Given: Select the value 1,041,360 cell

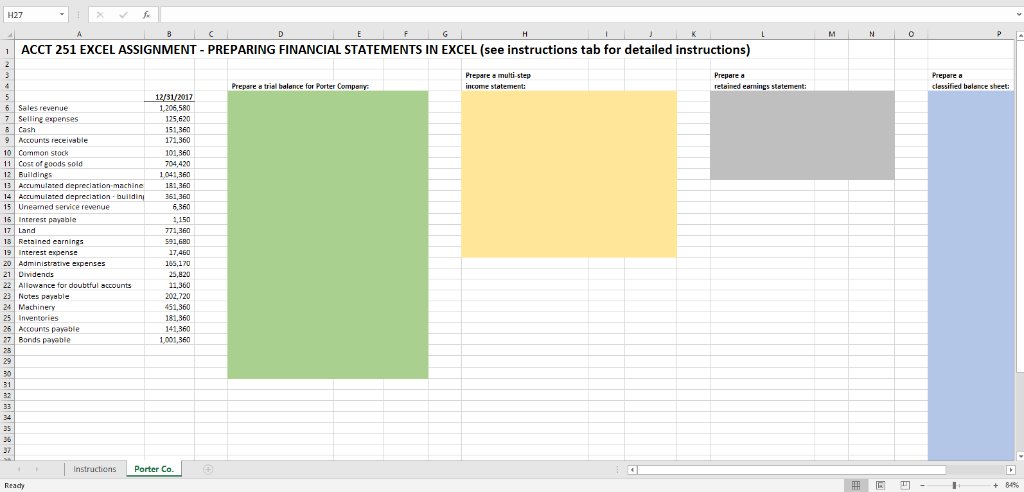Looking at the screenshot, I should (x=169, y=174).
